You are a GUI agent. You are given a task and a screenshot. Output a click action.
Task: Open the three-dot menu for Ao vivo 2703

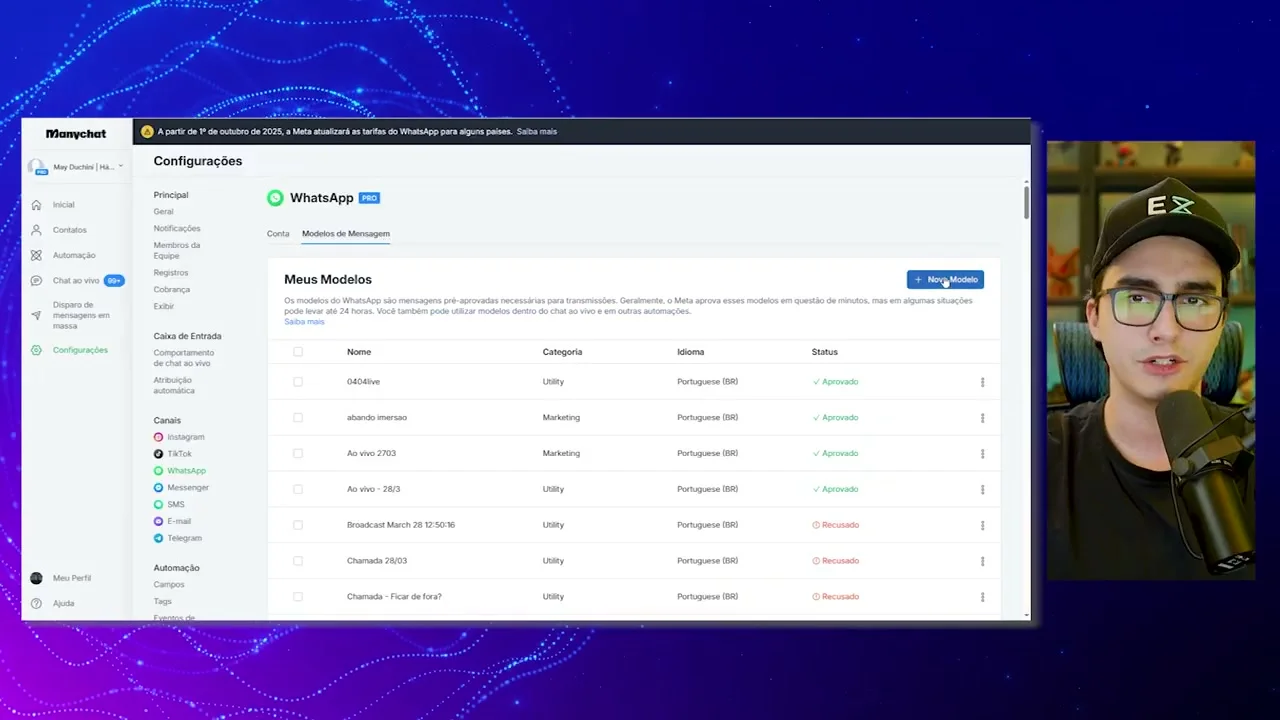982,454
